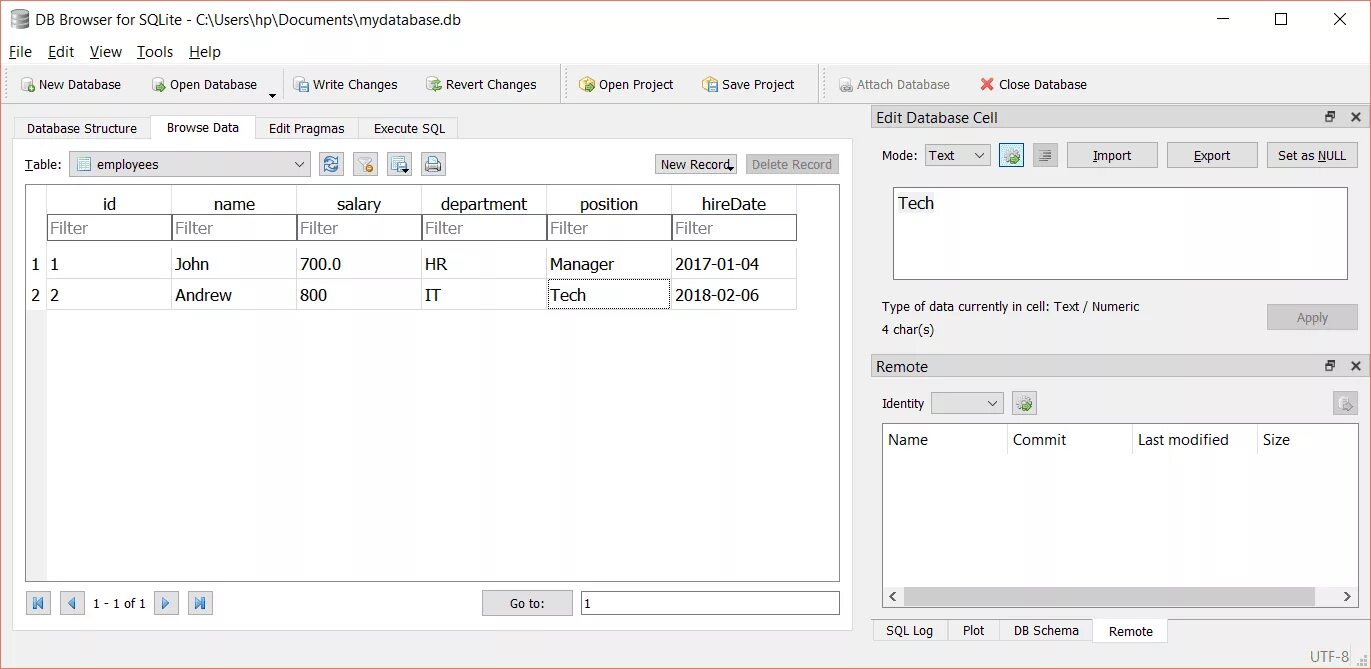This screenshot has width=1371, height=669.
Task: Click the word wrap icon in Edit Database Cell
Action: pos(1045,155)
